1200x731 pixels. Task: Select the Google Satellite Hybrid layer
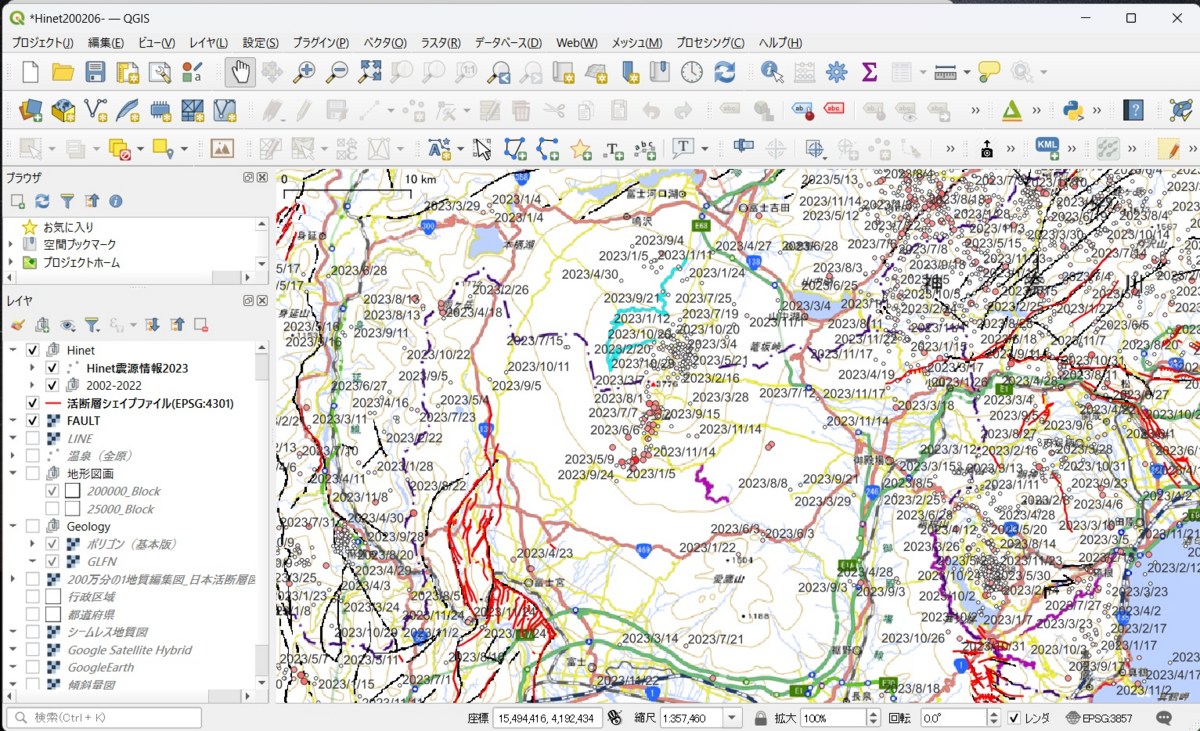(129, 650)
